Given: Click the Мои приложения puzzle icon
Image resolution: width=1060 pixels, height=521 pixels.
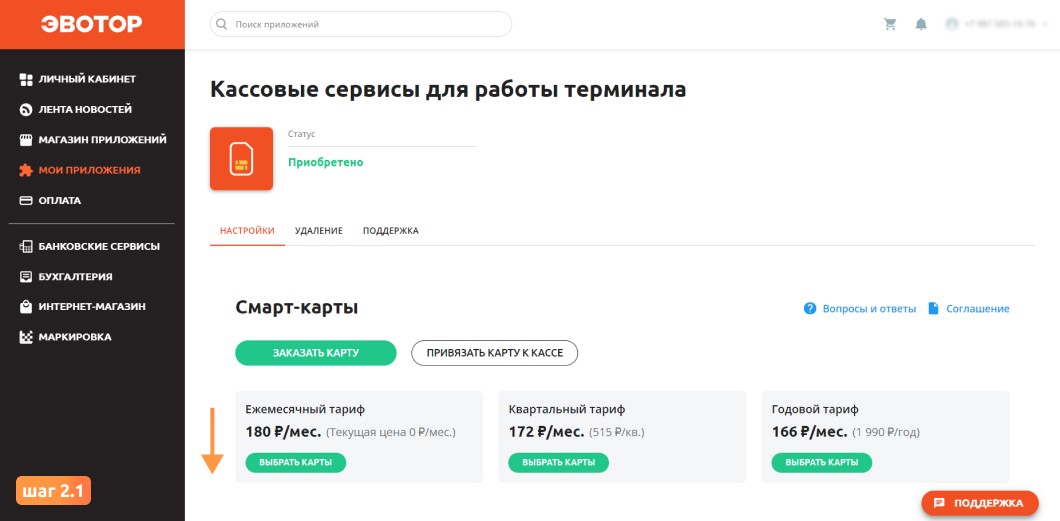Looking at the screenshot, I should tap(26, 170).
